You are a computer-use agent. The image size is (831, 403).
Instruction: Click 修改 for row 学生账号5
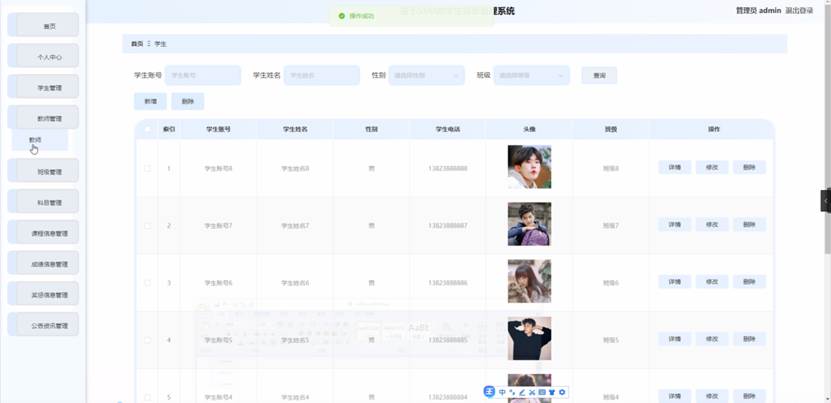click(712, 339)
